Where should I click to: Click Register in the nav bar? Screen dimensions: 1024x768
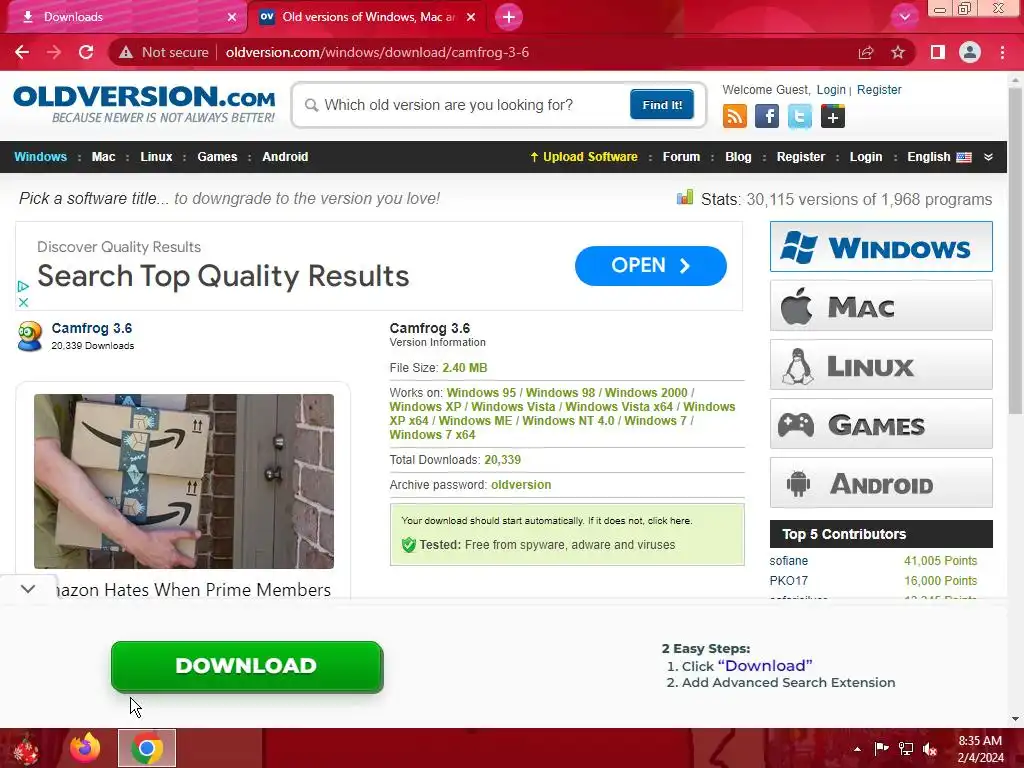click(x=801, y=157)
